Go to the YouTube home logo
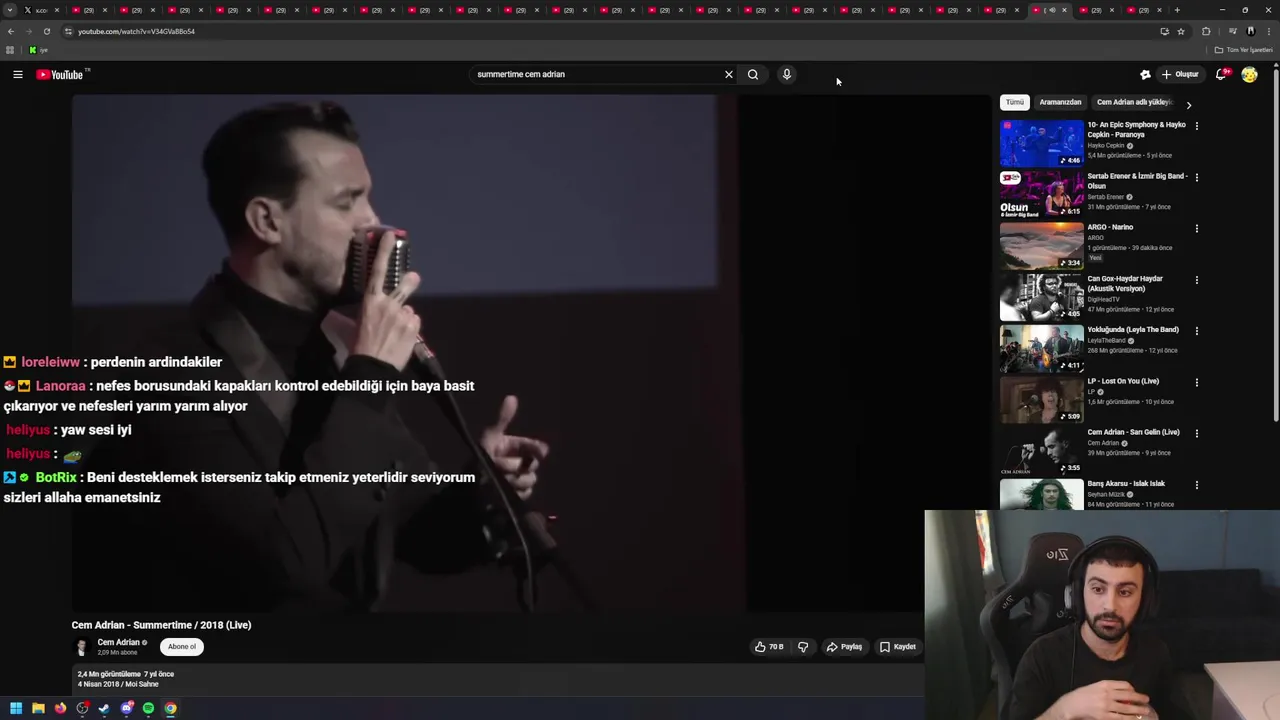The width and height of the screenshot is (1280, 720). (62, 74)
